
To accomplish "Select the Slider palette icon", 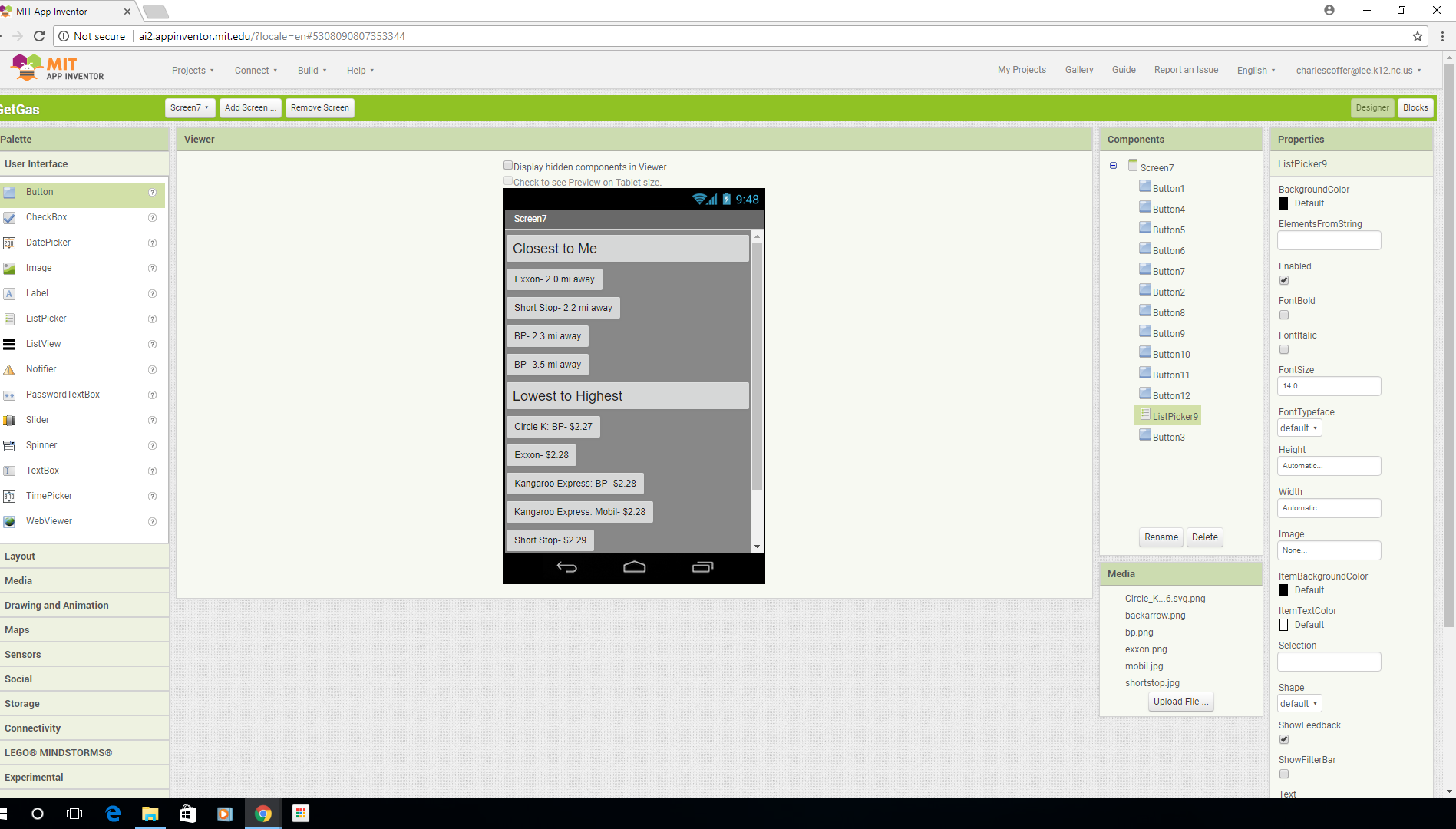I will pyautogui.click(x=9, y=421).
